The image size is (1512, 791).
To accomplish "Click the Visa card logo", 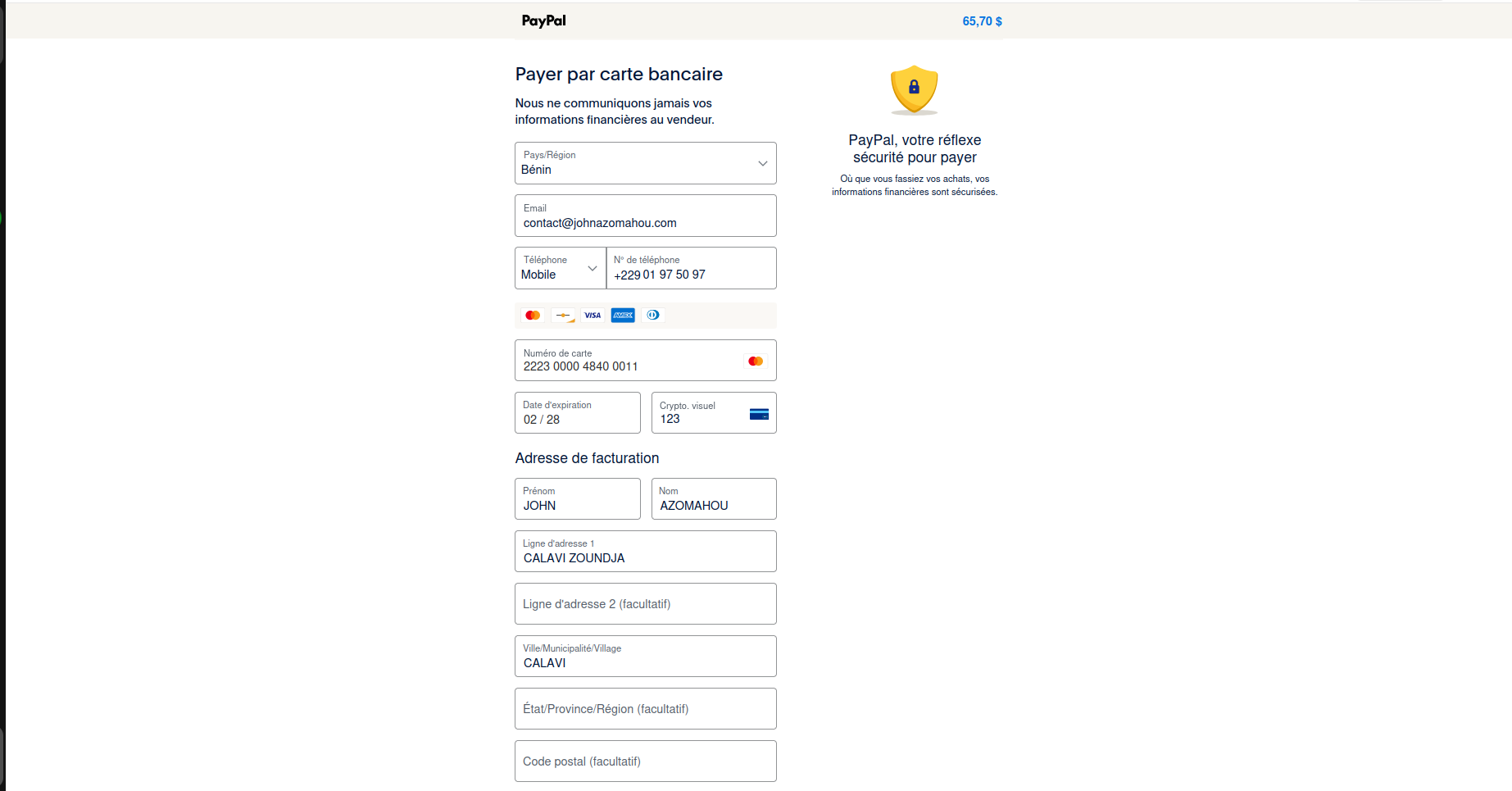I will (593, 316).
